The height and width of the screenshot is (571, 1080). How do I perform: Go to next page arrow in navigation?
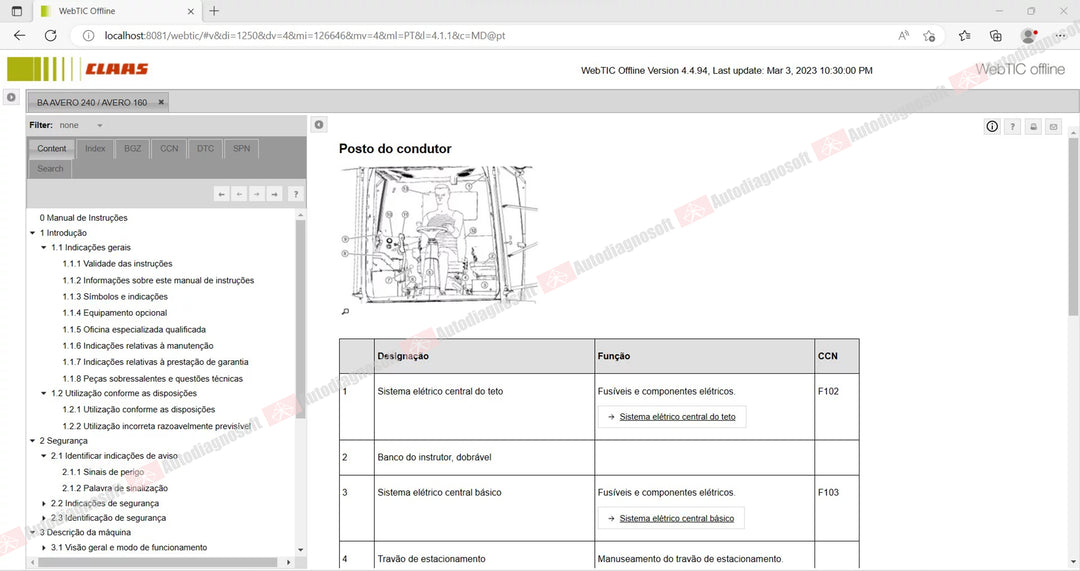click(256, 194)
